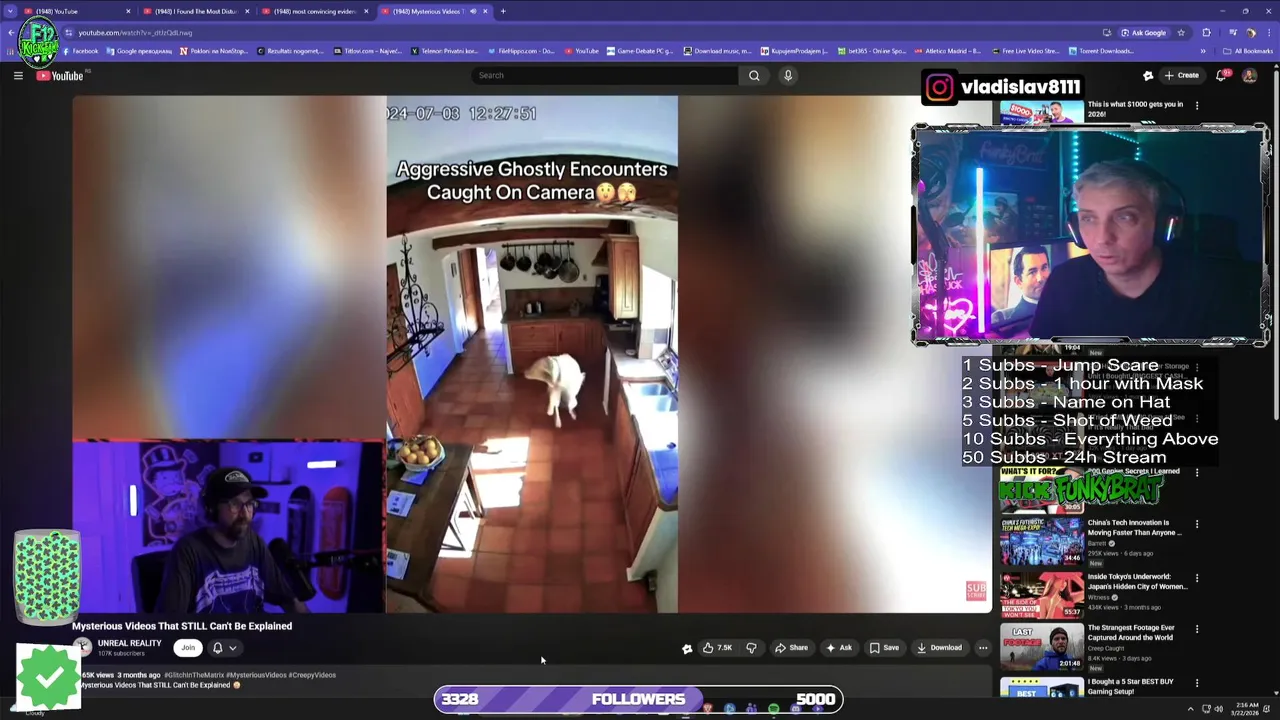
Task: Open options for 'China's Tech Innovation' video
Action: click(x=1197, y=524)
